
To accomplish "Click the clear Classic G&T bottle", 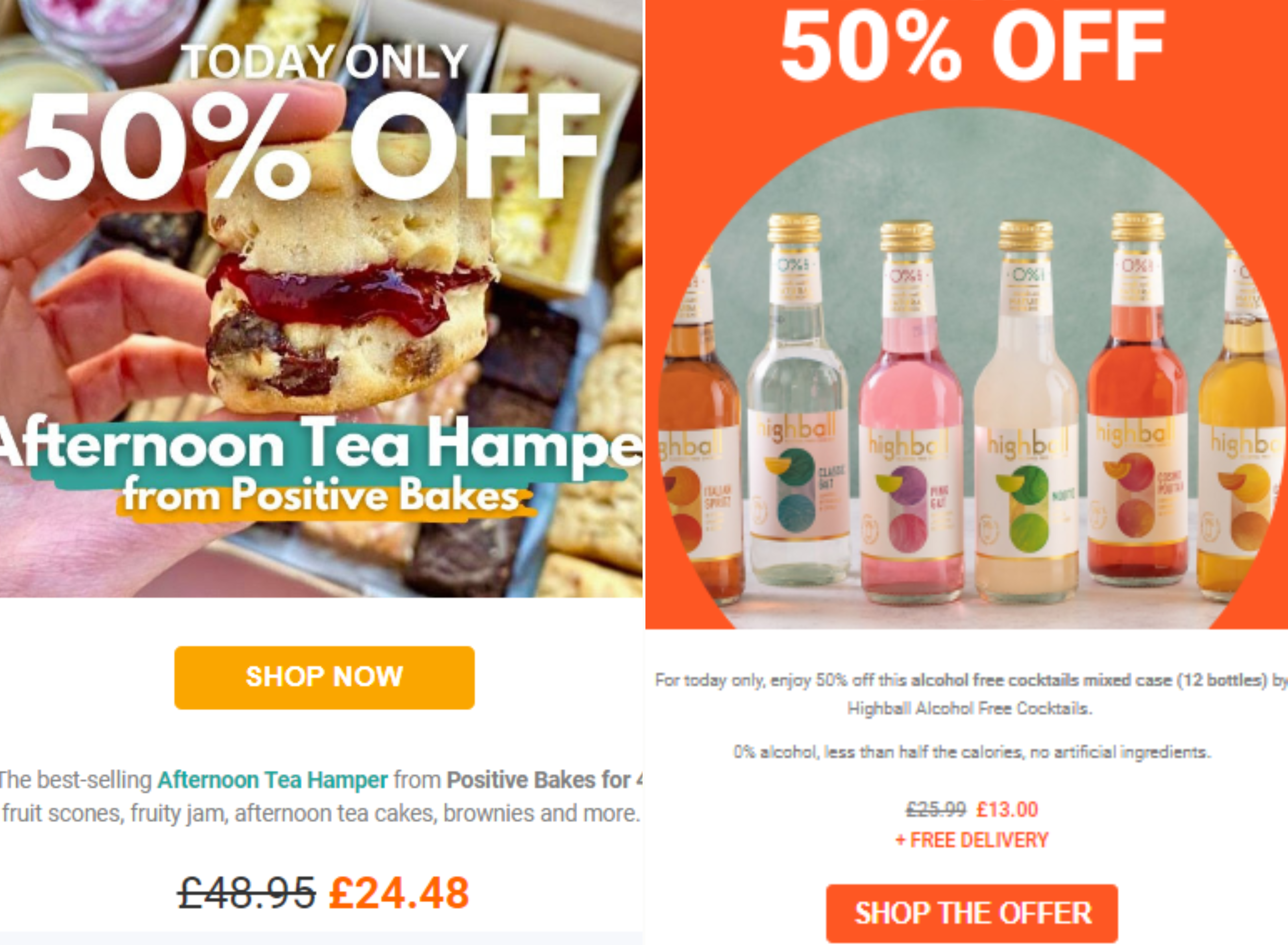I will (797, 400).
